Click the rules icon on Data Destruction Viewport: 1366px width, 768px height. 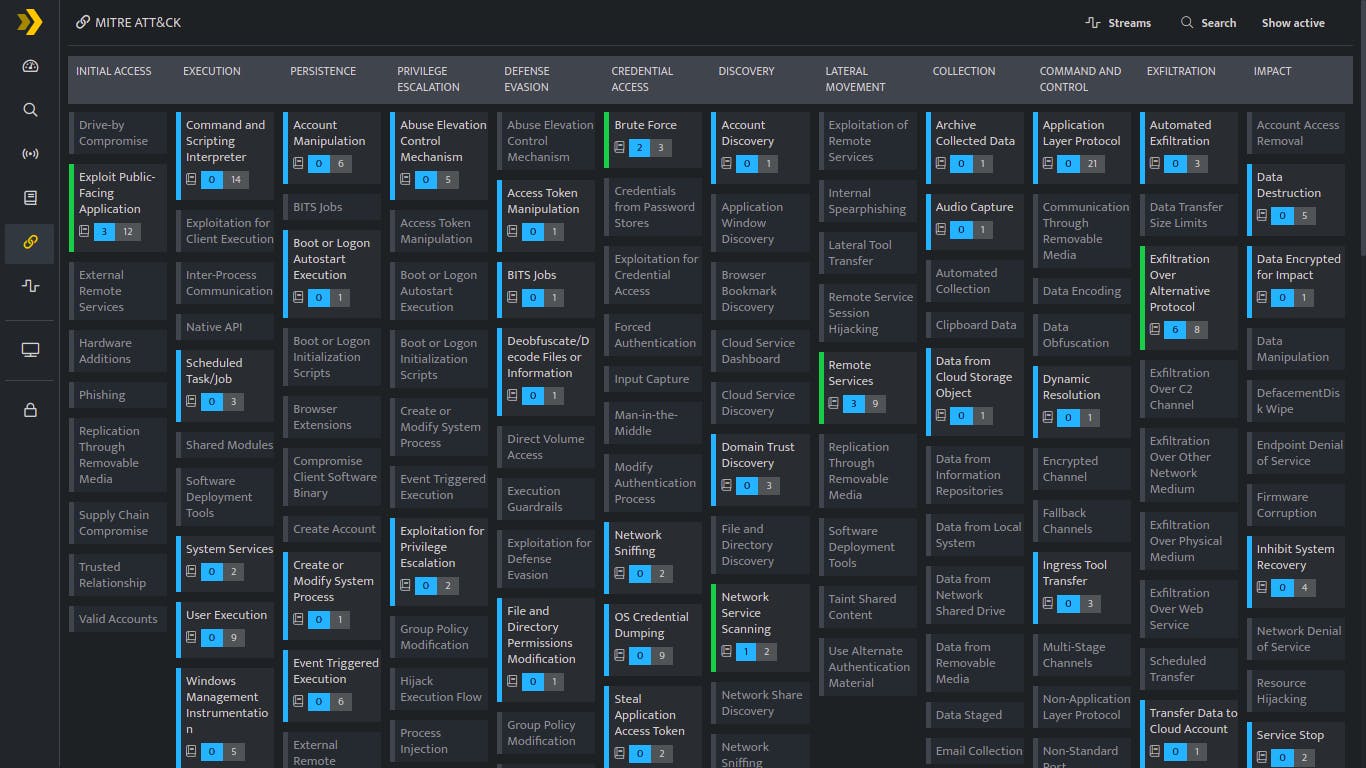[x=1262, y=216]
